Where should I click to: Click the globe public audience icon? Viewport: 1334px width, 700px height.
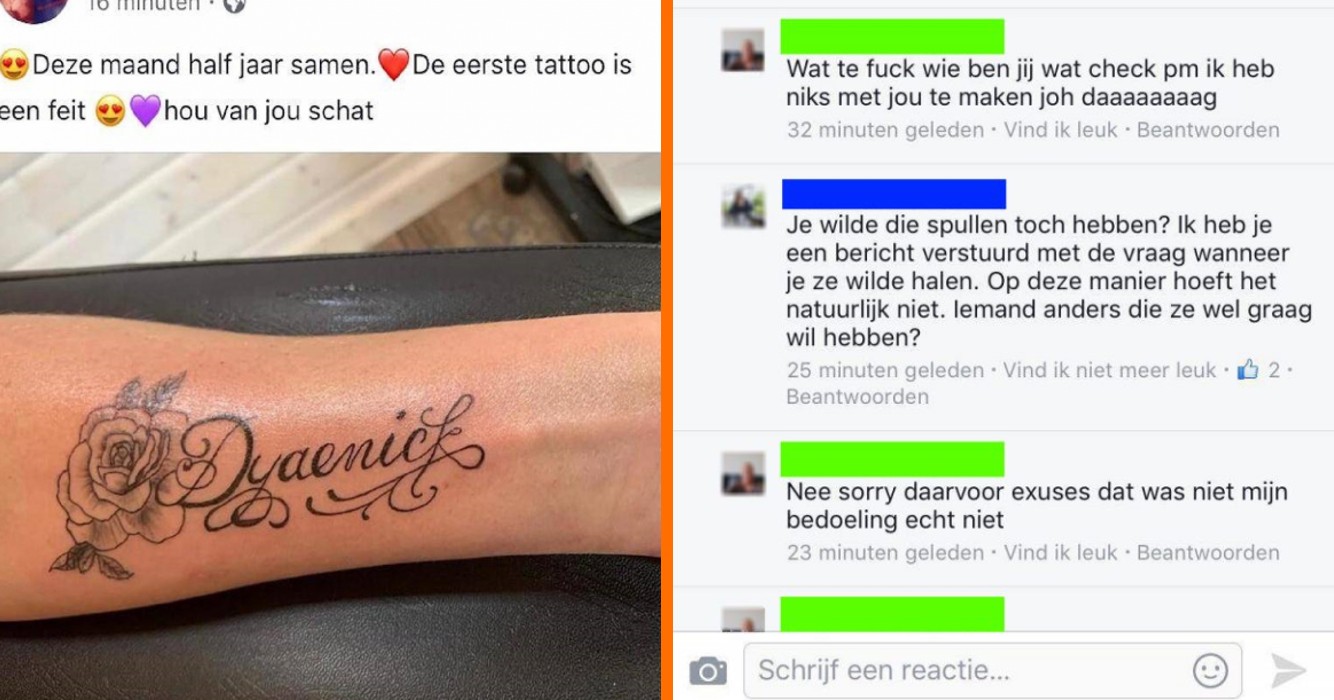[234, 5]
